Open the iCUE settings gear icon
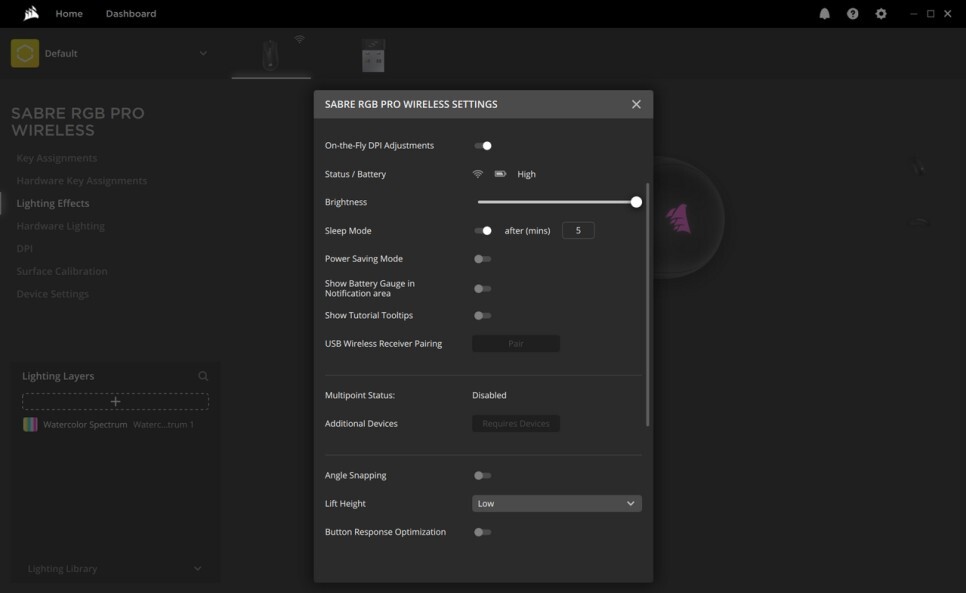The width and height of the screenshot is (966, 593). coord(881,14)
